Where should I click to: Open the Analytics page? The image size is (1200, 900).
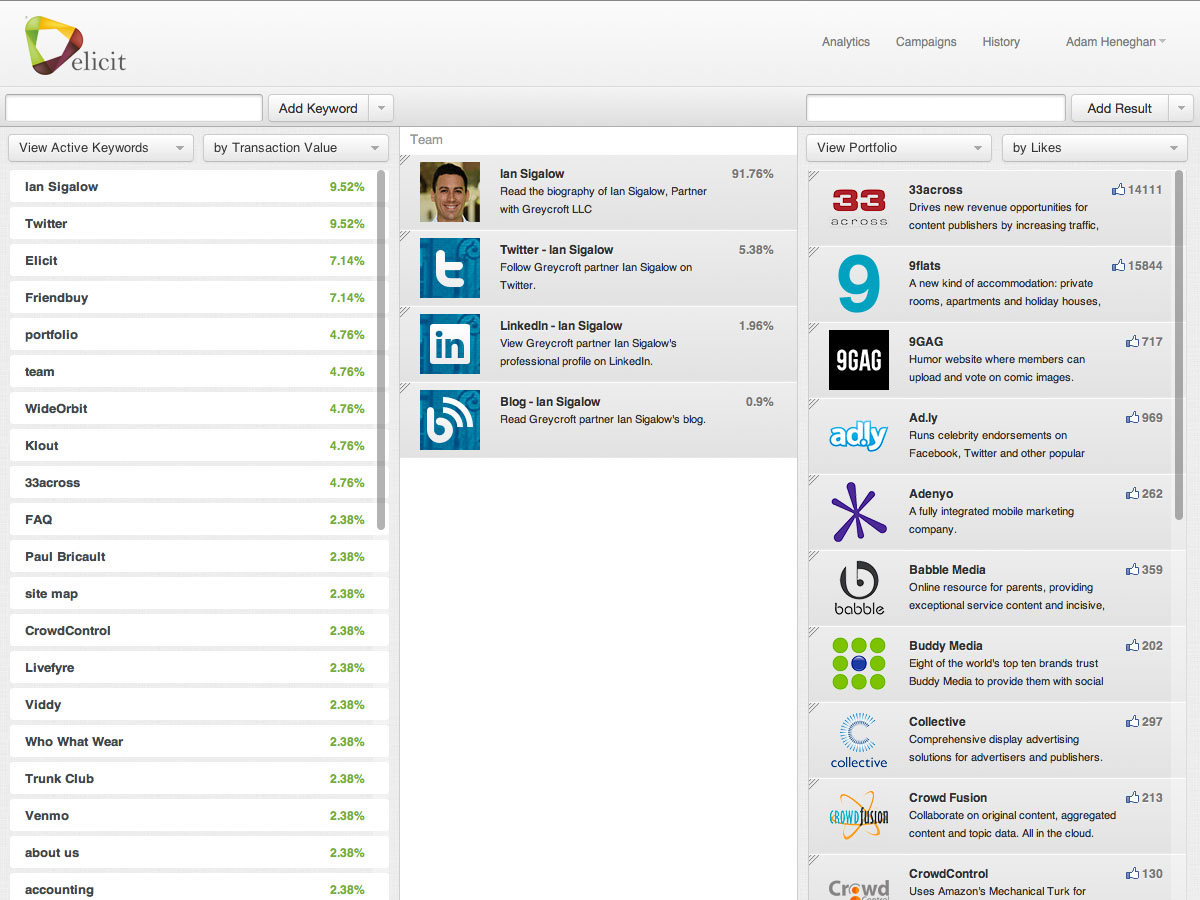coord(846,42)
